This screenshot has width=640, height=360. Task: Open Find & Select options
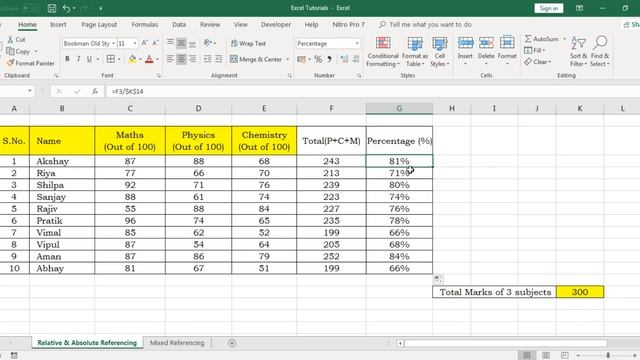[x=600, y=52]
